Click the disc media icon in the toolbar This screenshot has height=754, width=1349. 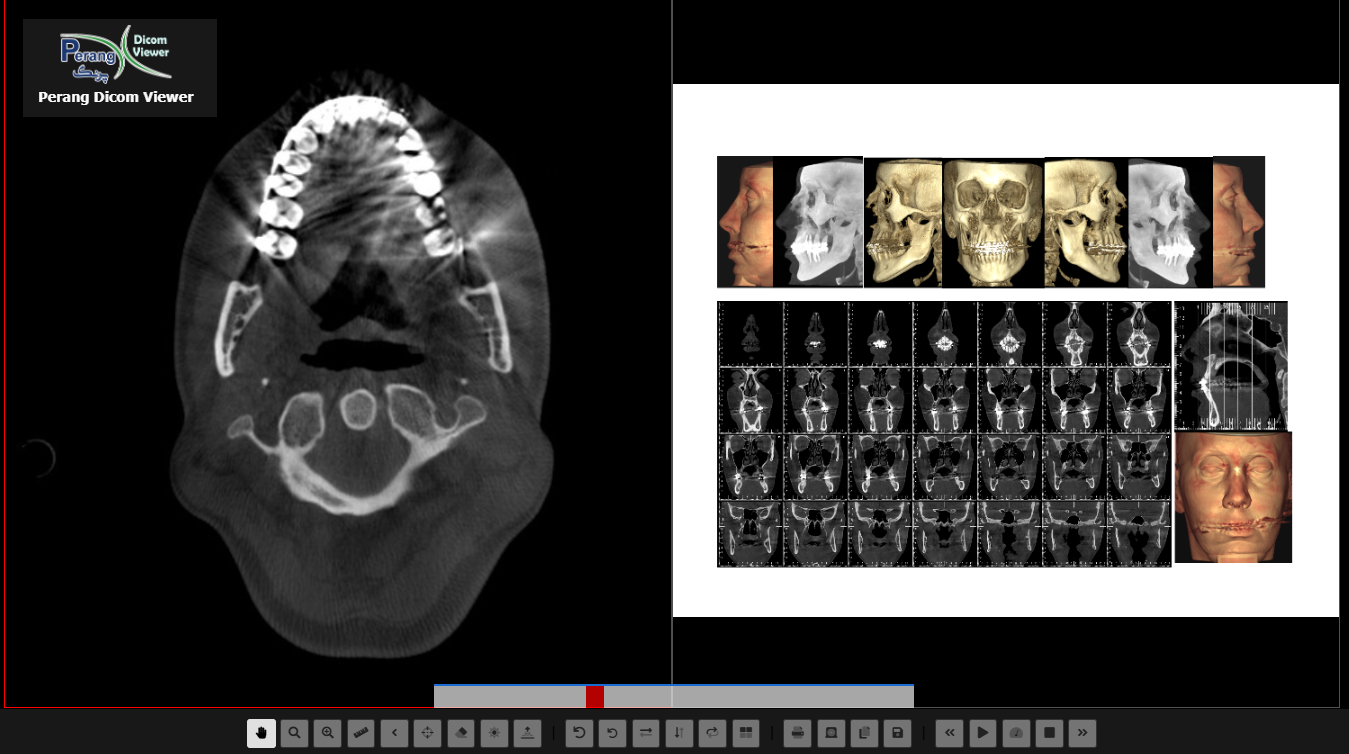831,733
